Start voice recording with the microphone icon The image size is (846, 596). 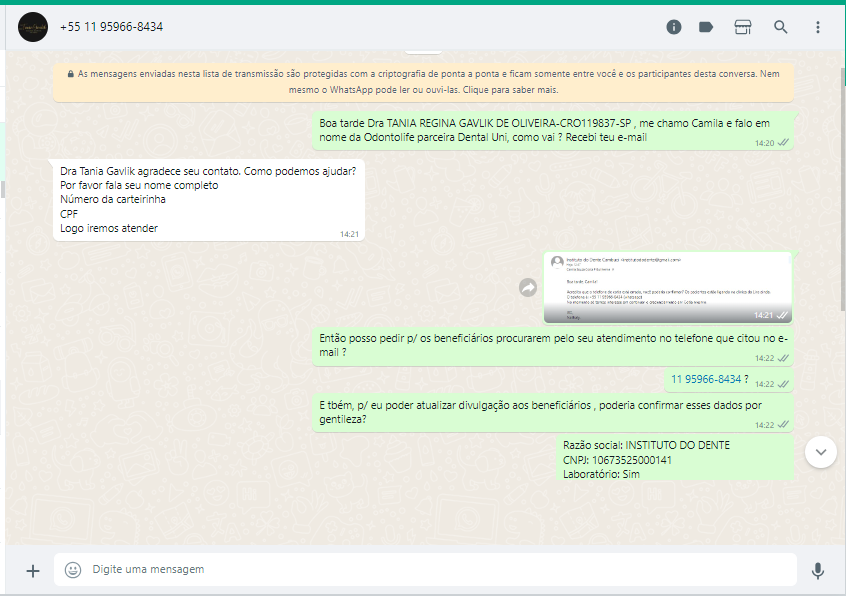click(818, 570)
